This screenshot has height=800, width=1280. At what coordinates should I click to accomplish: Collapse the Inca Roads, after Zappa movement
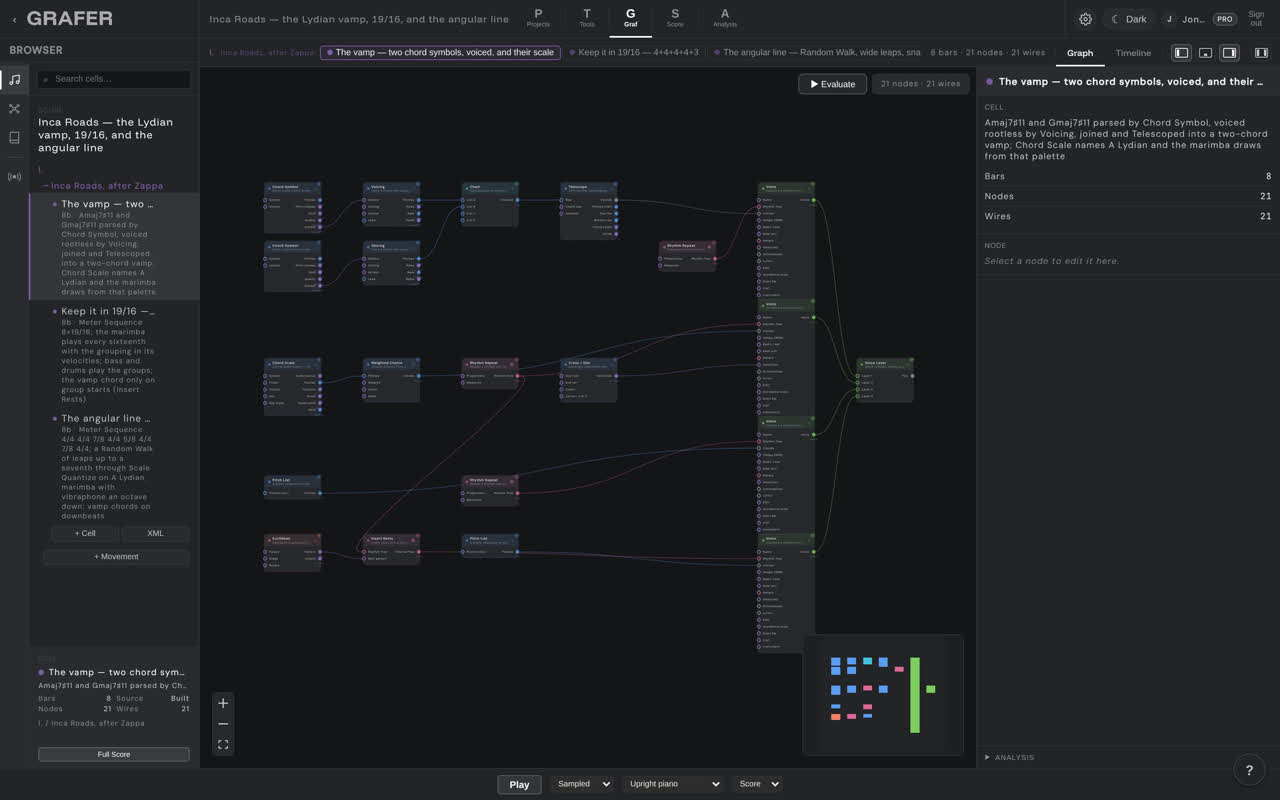click(x=104, y=186)
